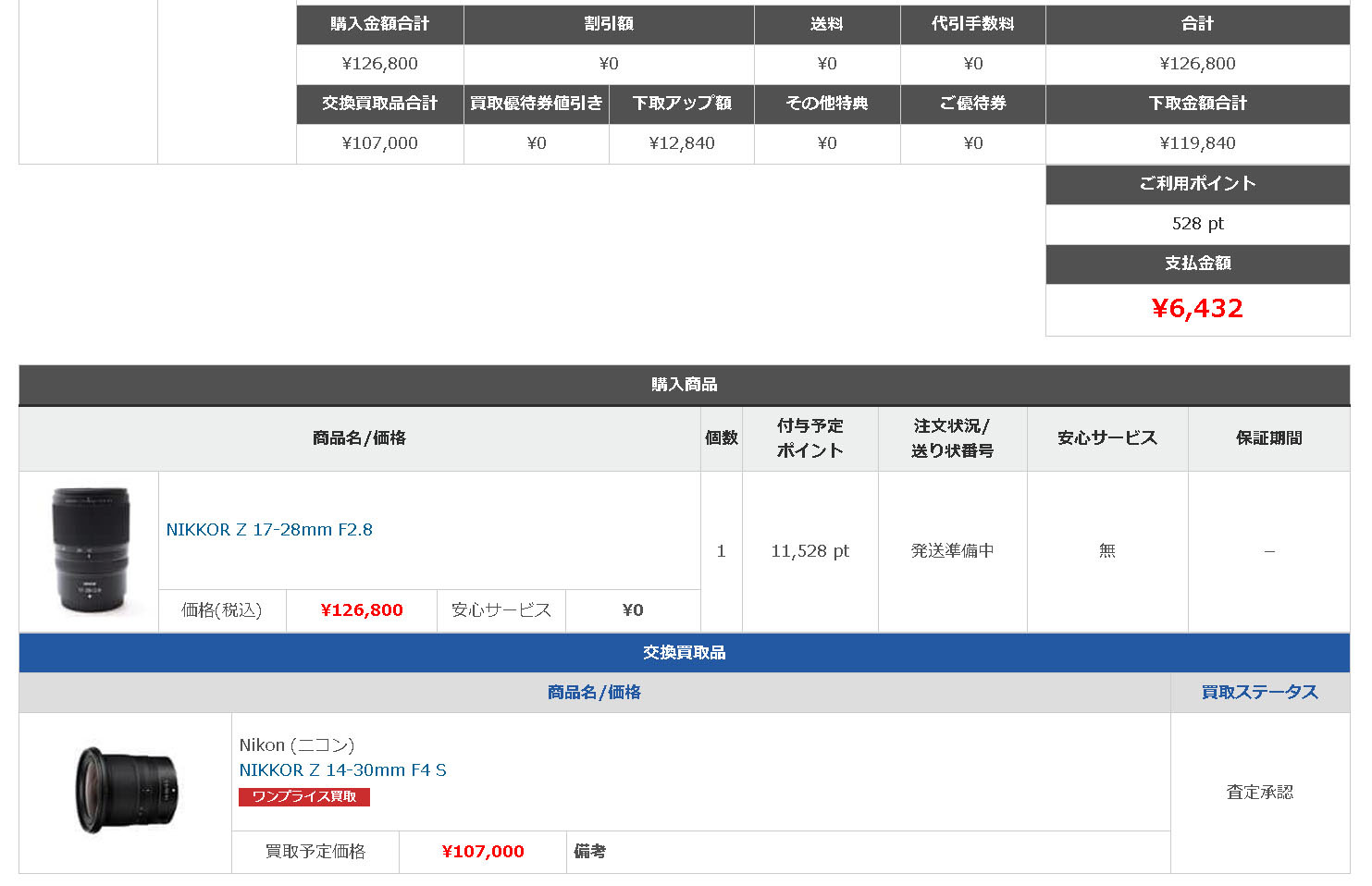Click the 528 pt used points value
The height and width of the screenshot is (886, 1372).
[x=1198, y=224]
